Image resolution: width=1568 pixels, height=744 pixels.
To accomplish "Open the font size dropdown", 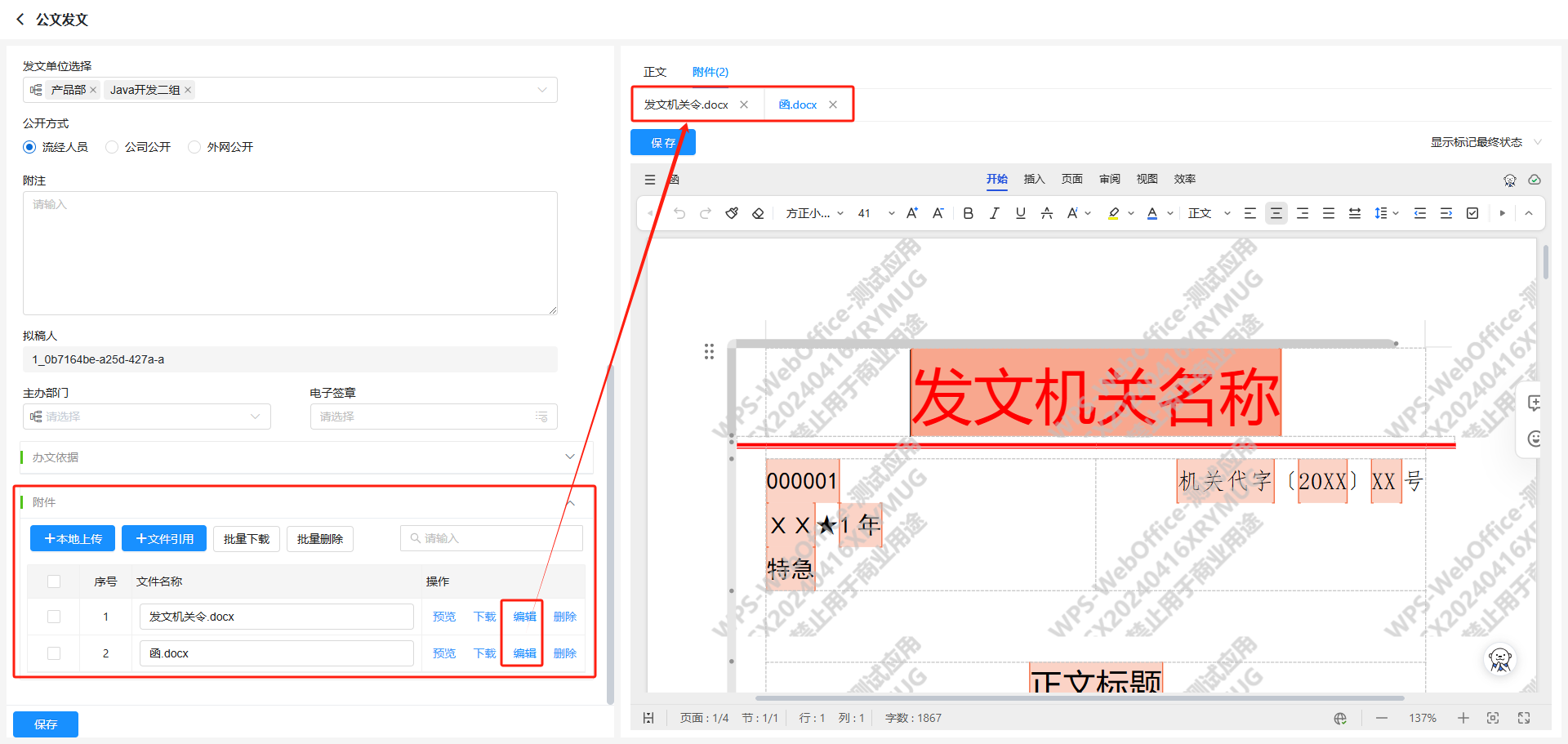I will (x=891, y=213).
